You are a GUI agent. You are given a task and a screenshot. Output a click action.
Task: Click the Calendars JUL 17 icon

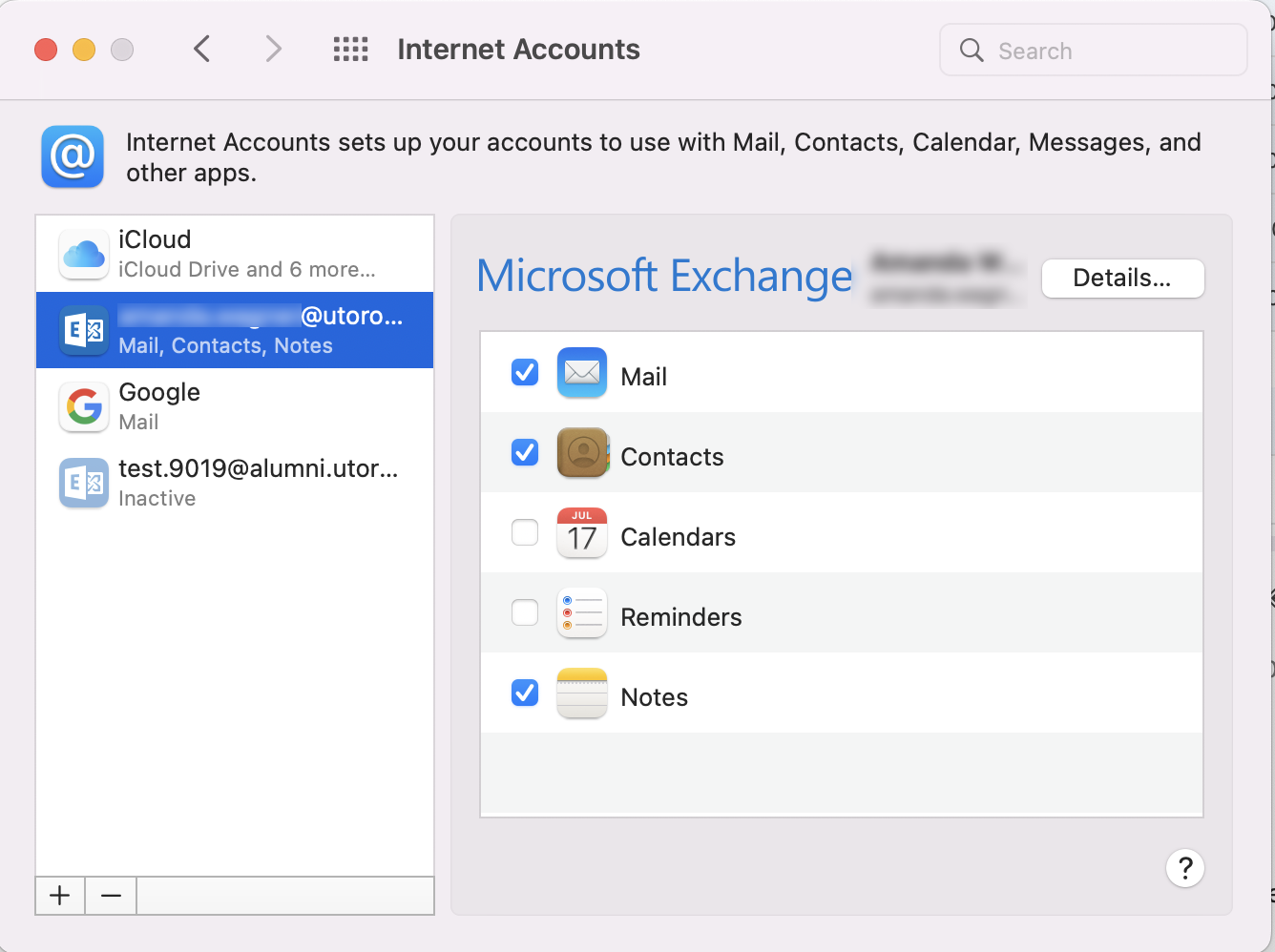[582, 532]
